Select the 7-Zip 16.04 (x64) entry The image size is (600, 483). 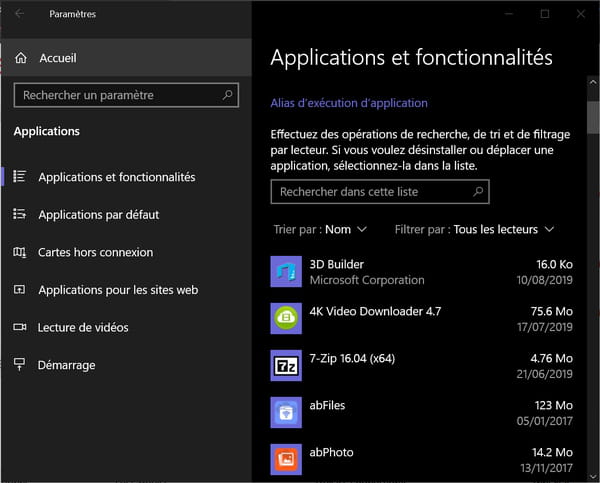click(x=352, y=358)
